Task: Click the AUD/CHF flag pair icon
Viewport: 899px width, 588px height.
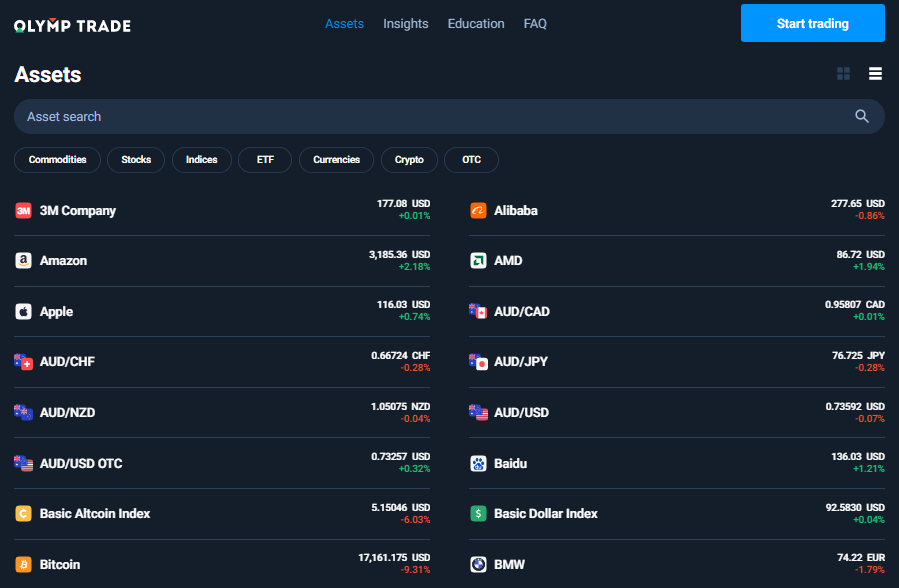Action: [x=24, y=362]
